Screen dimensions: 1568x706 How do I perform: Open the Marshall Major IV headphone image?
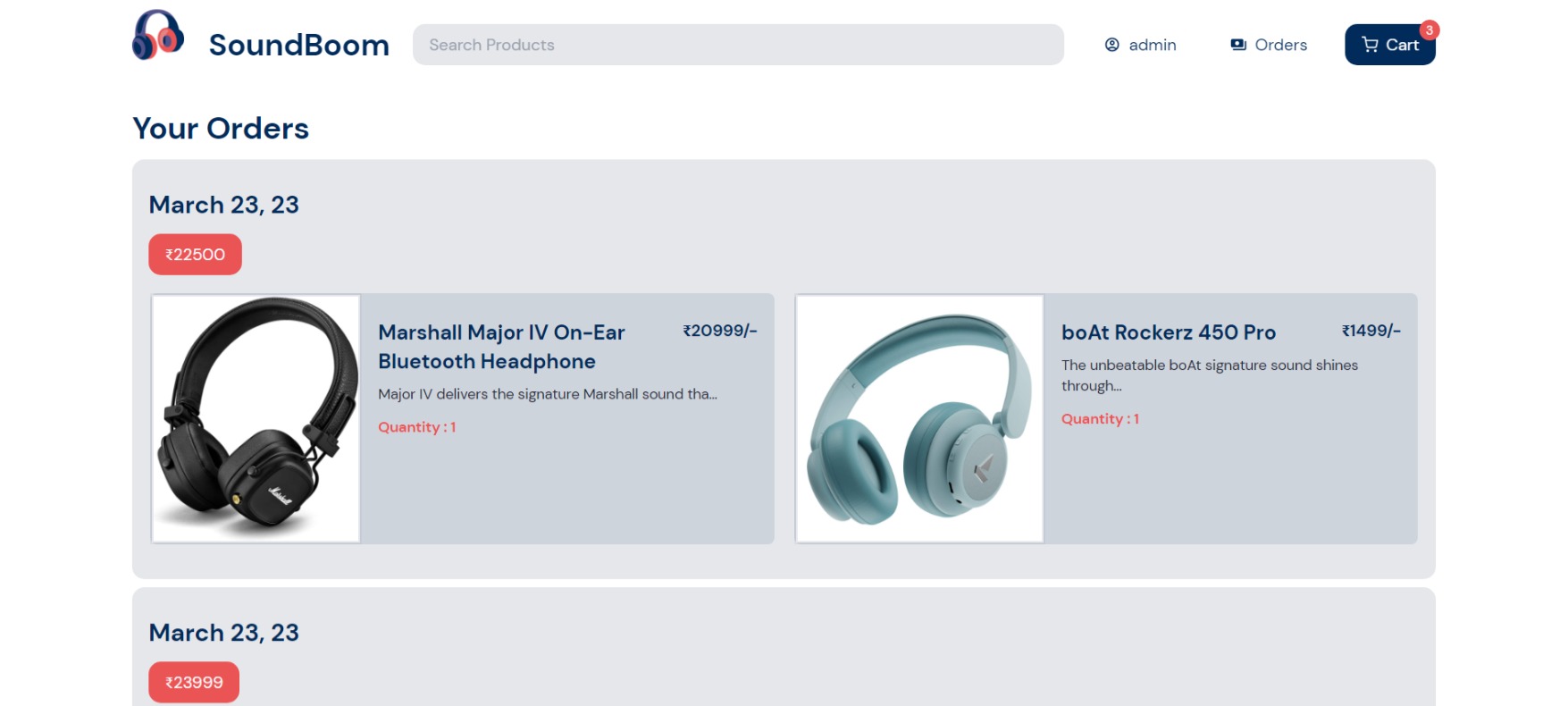pos(256,418)
